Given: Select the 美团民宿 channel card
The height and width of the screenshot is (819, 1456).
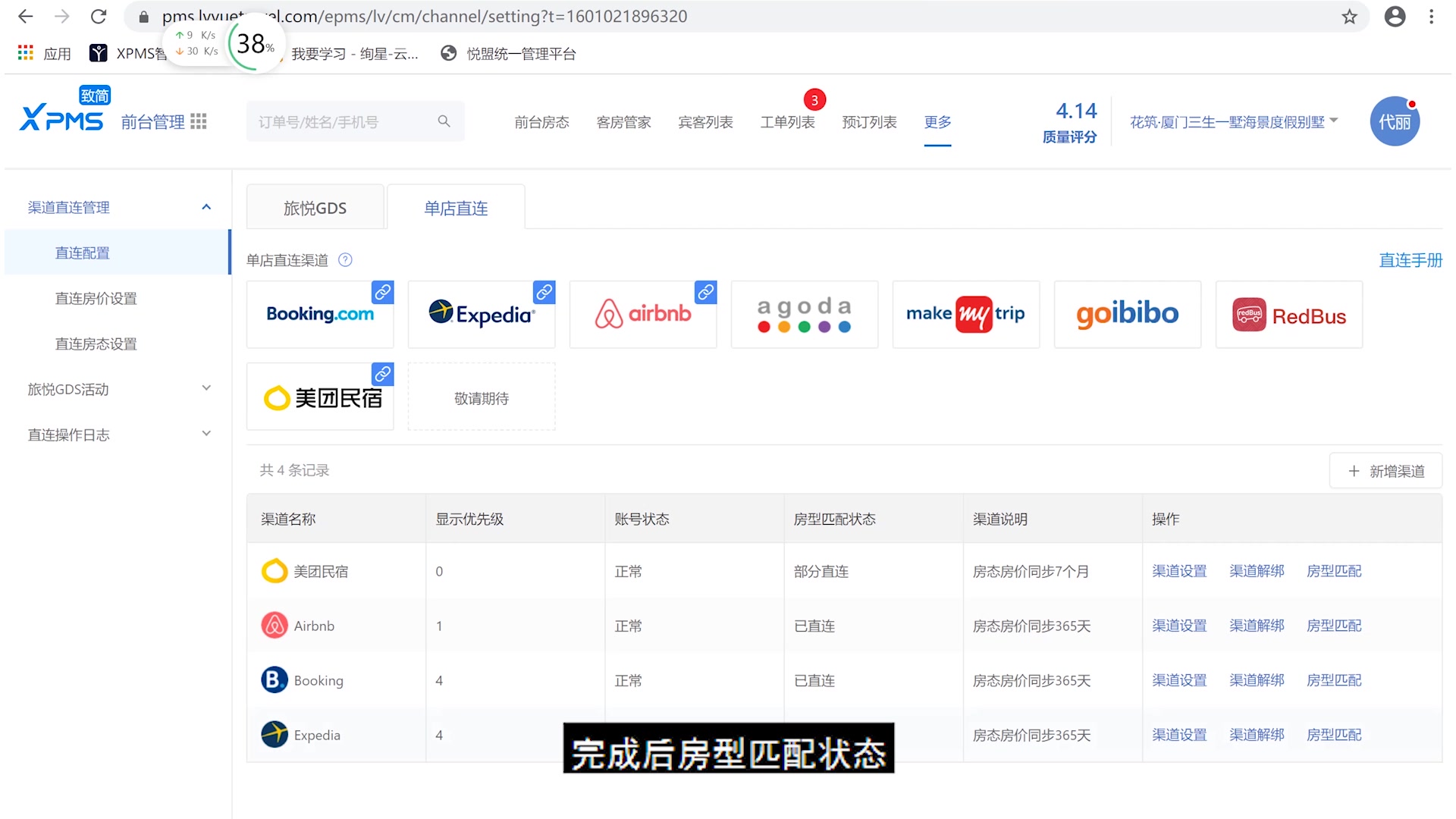Looking at the screenshot, I should point(320,397).
